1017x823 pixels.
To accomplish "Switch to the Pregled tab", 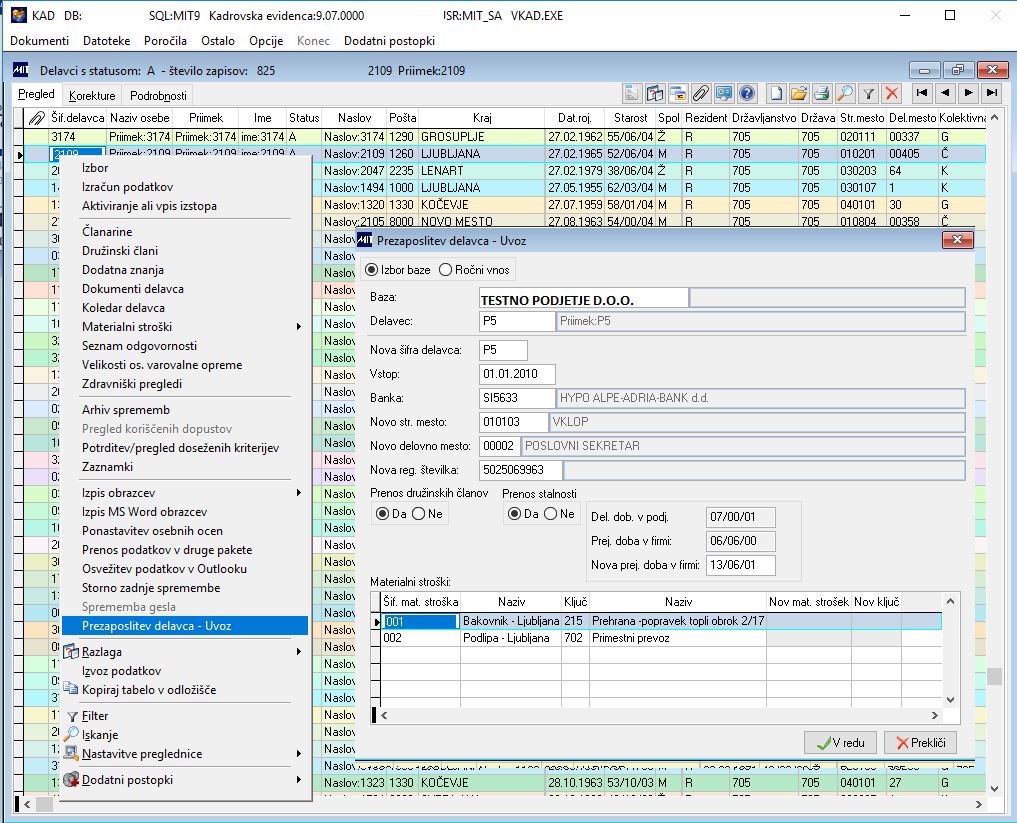I will [36, 94].
